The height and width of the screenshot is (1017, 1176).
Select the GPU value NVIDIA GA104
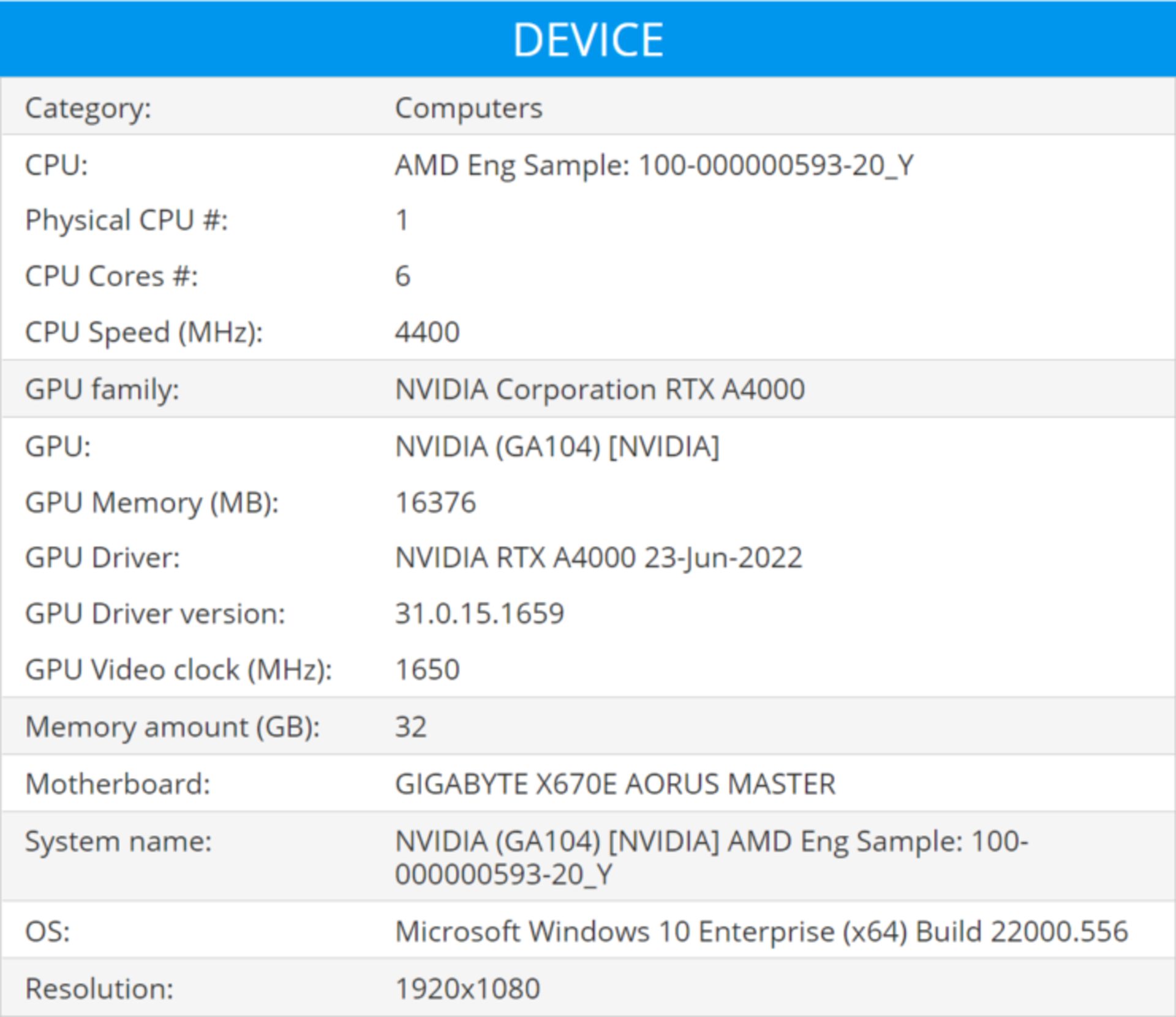557,445
